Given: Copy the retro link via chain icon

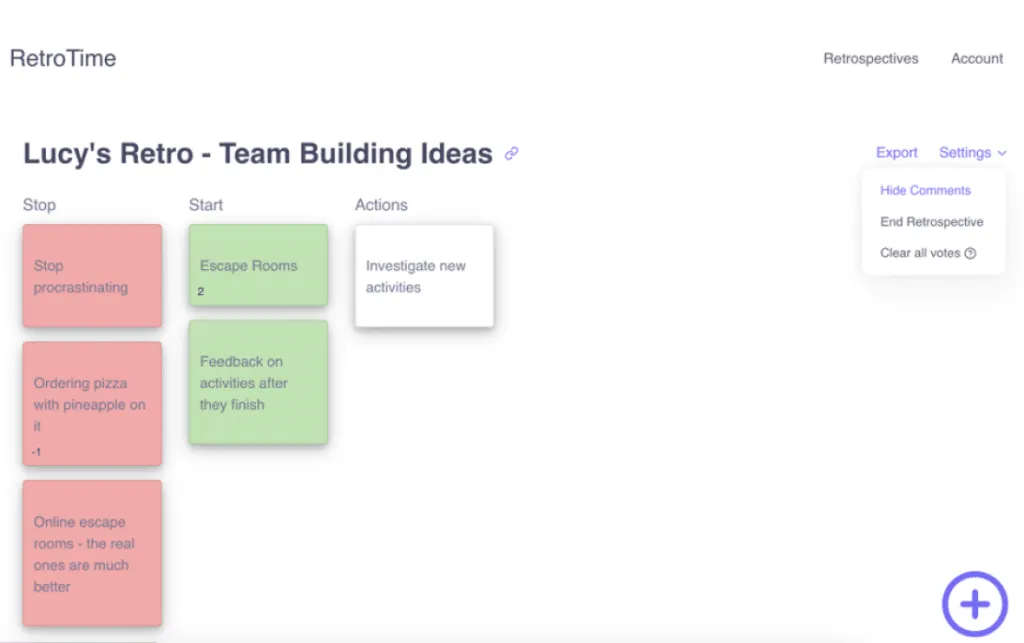Looking at the screenshot, I should coord(511,153).
